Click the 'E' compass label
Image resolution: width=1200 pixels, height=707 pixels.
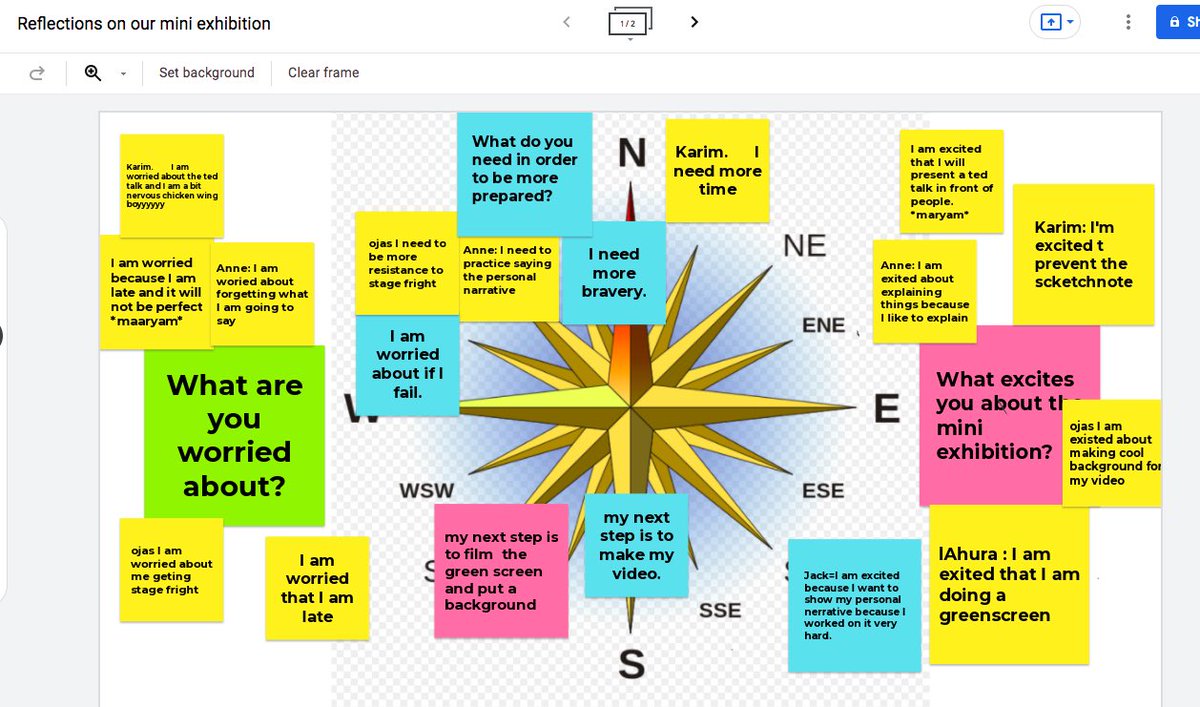[886, 408]
